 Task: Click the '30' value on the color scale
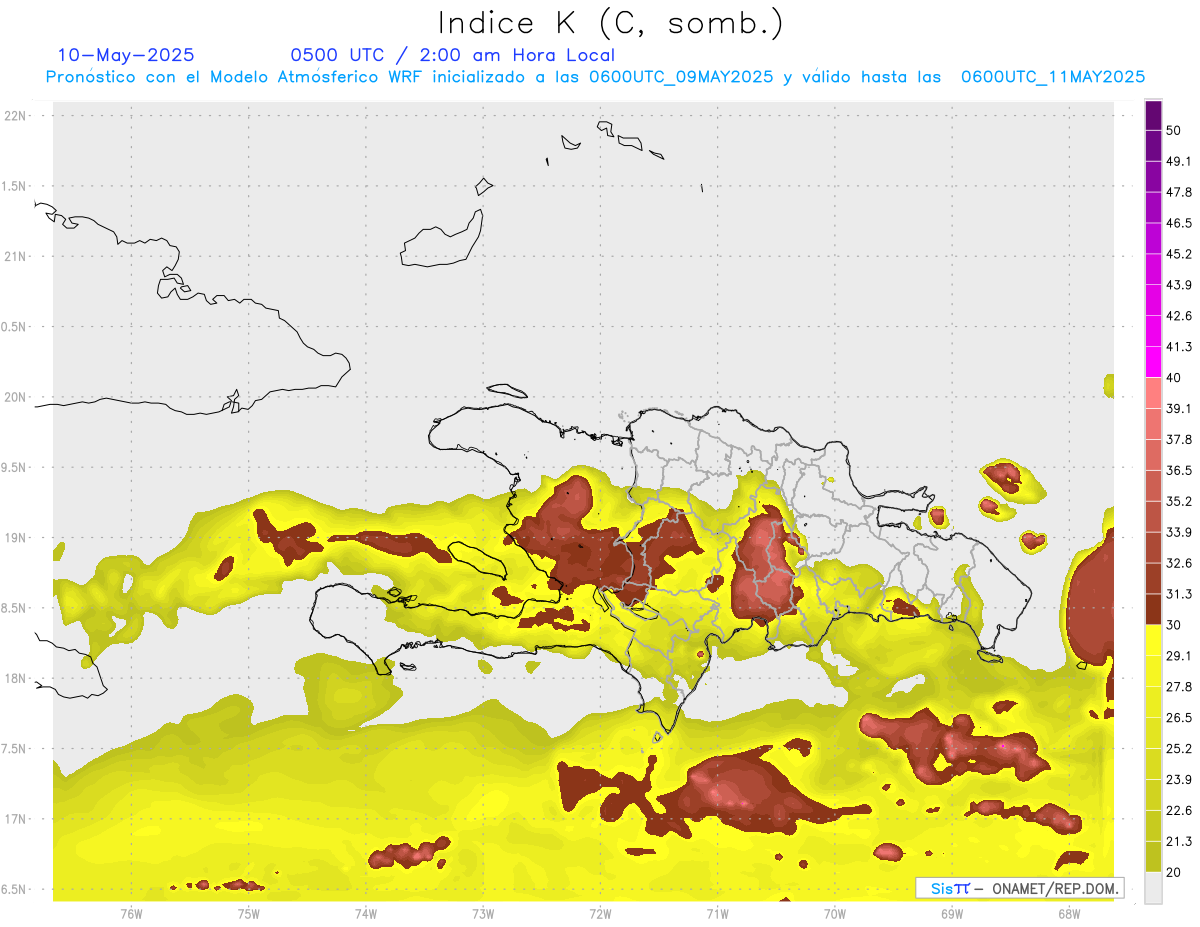coord(1175,625)
